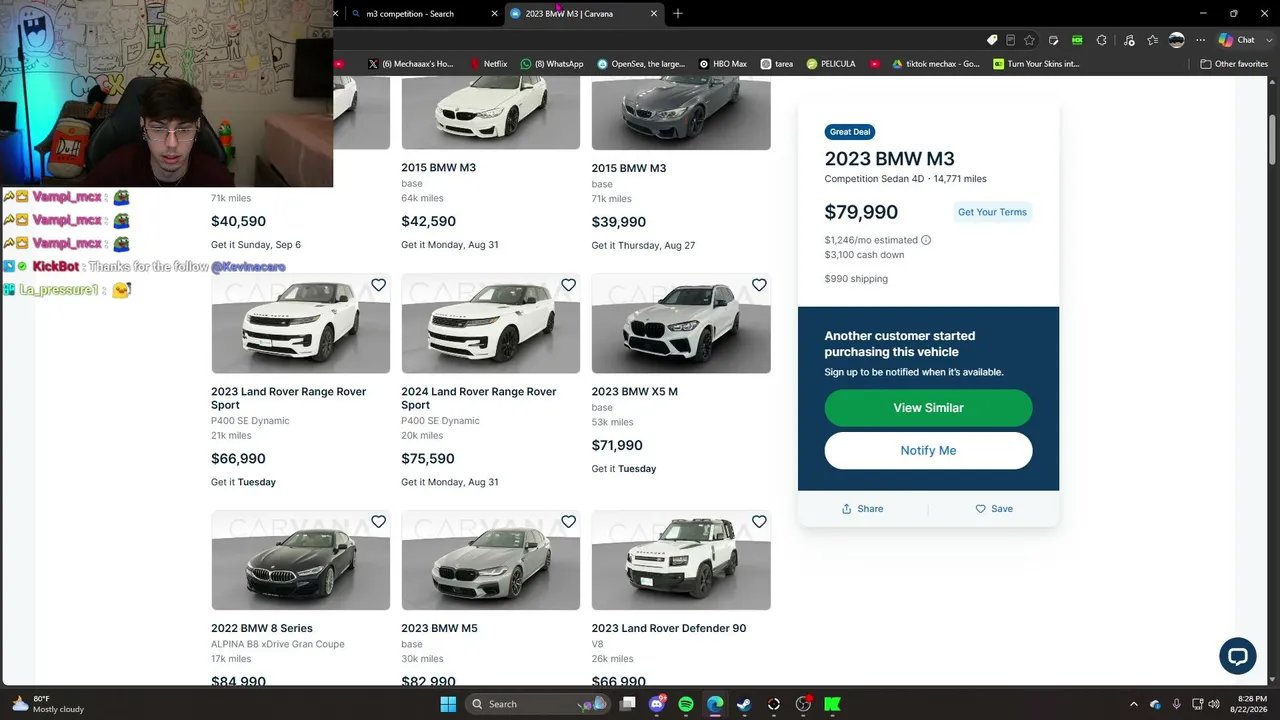Share the 2023 BMW M3 listing

click(862, 509)
